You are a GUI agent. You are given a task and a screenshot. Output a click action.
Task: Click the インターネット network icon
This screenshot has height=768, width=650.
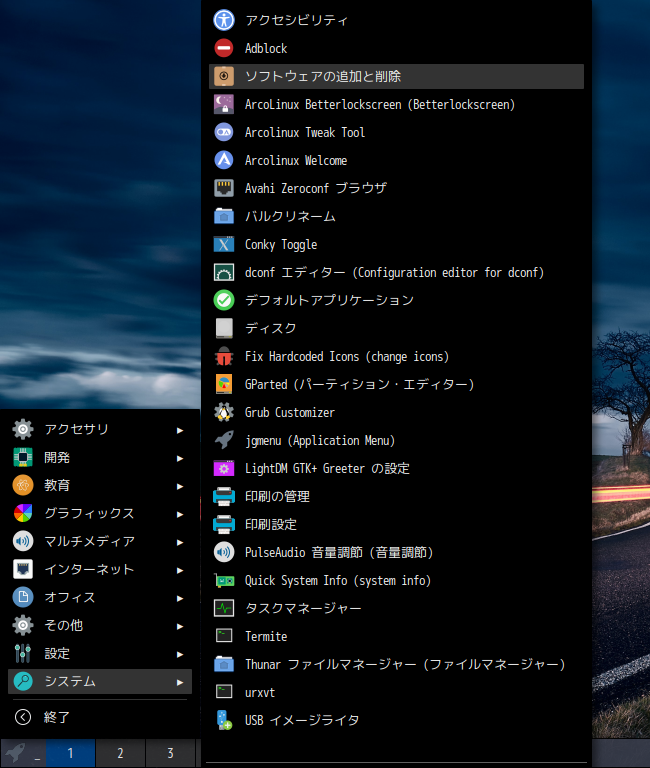(x=23, y=569)
